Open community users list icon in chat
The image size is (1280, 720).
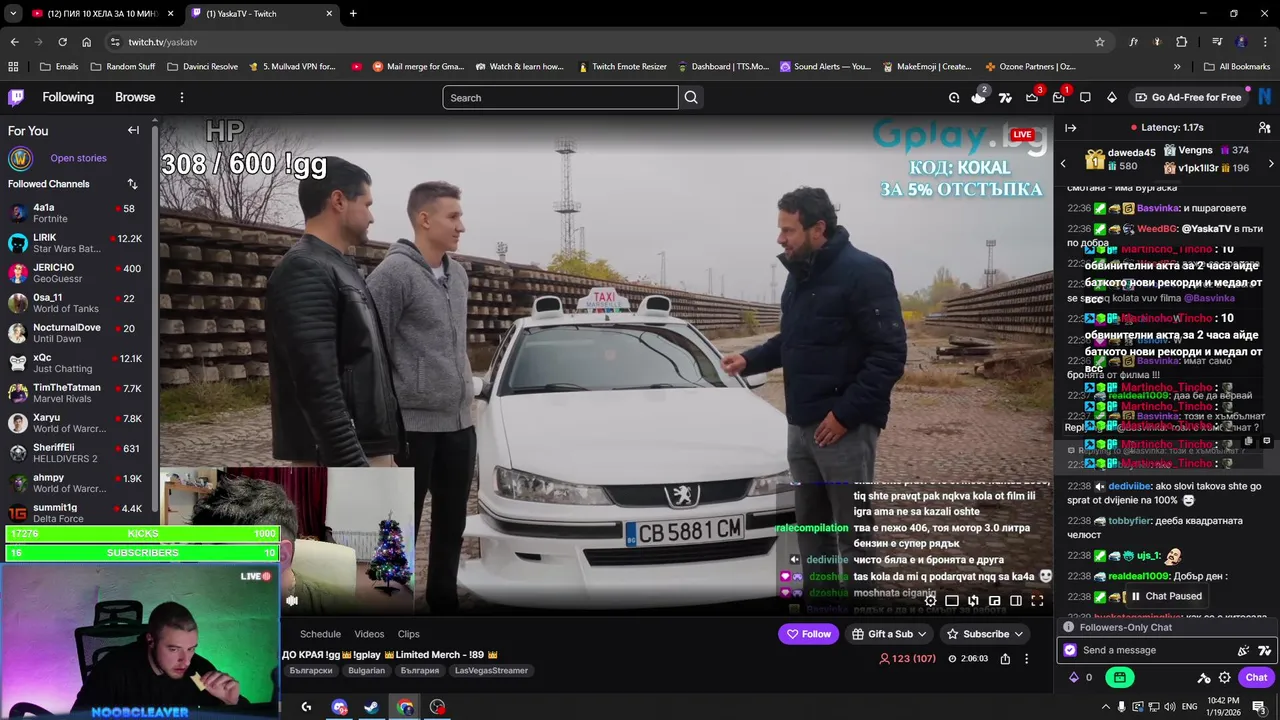1264,128
